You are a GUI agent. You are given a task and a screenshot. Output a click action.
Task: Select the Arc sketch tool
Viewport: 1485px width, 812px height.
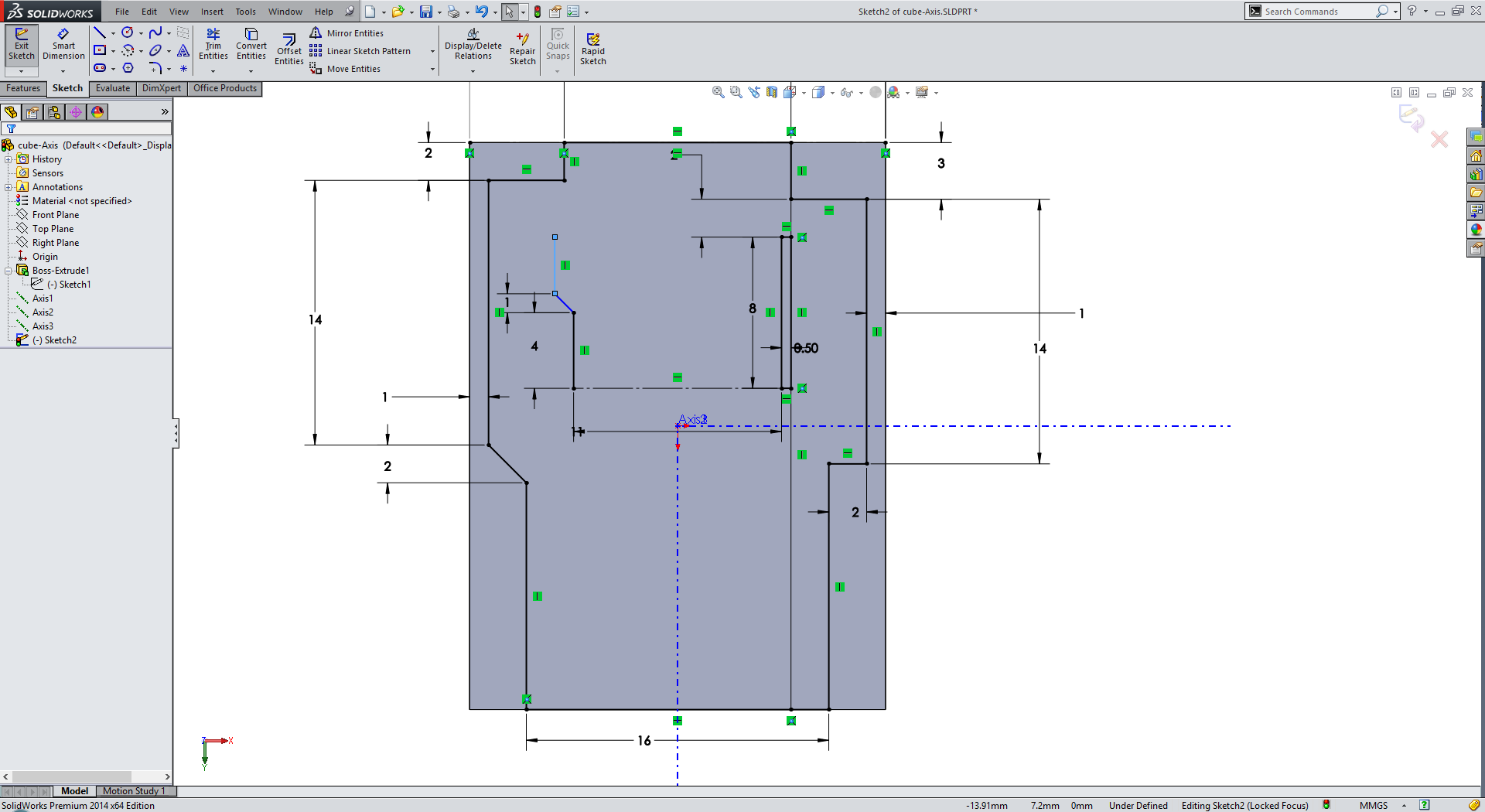(128, 50)
